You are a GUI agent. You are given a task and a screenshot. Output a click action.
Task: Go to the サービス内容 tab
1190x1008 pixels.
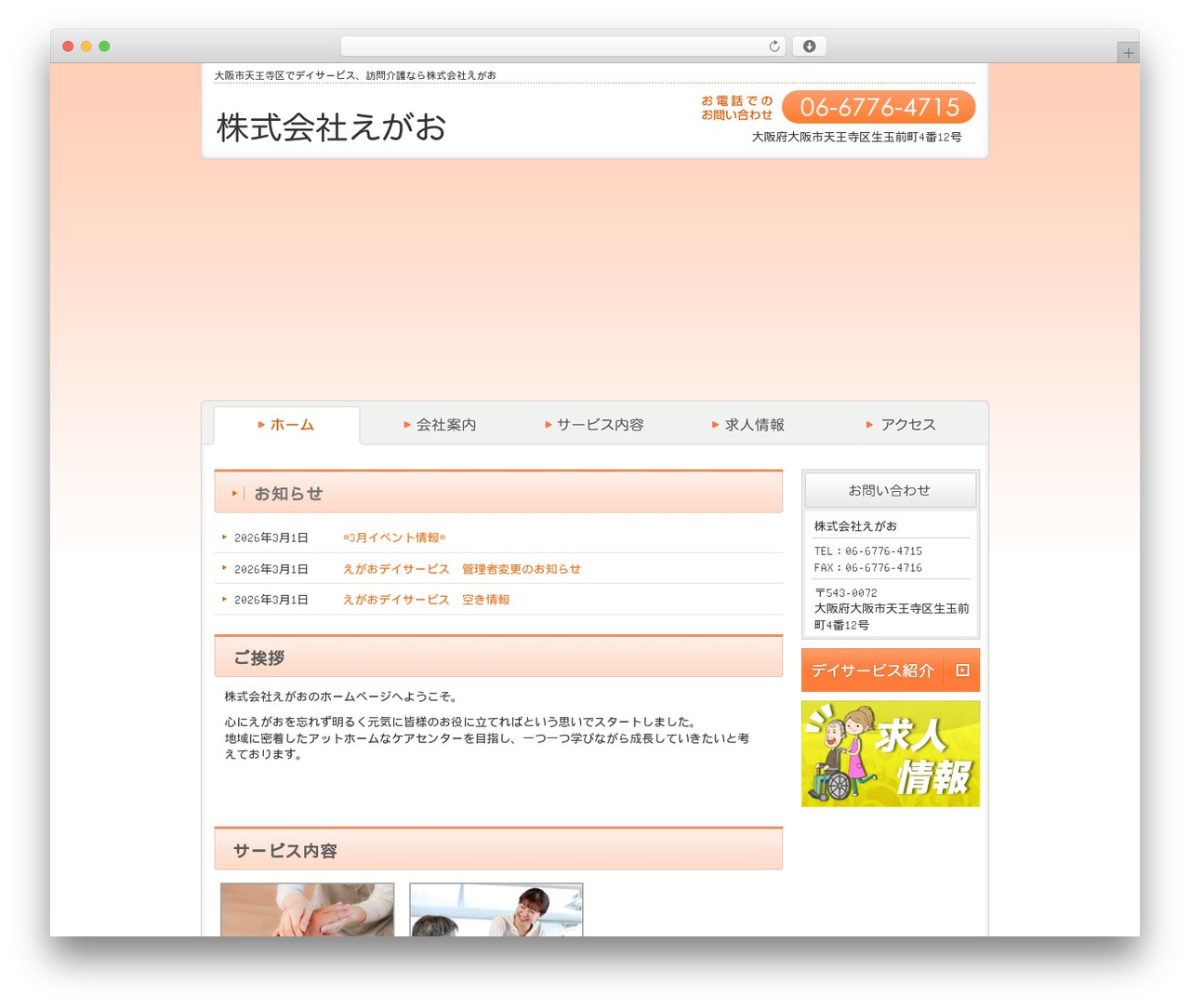pos(594,425)
